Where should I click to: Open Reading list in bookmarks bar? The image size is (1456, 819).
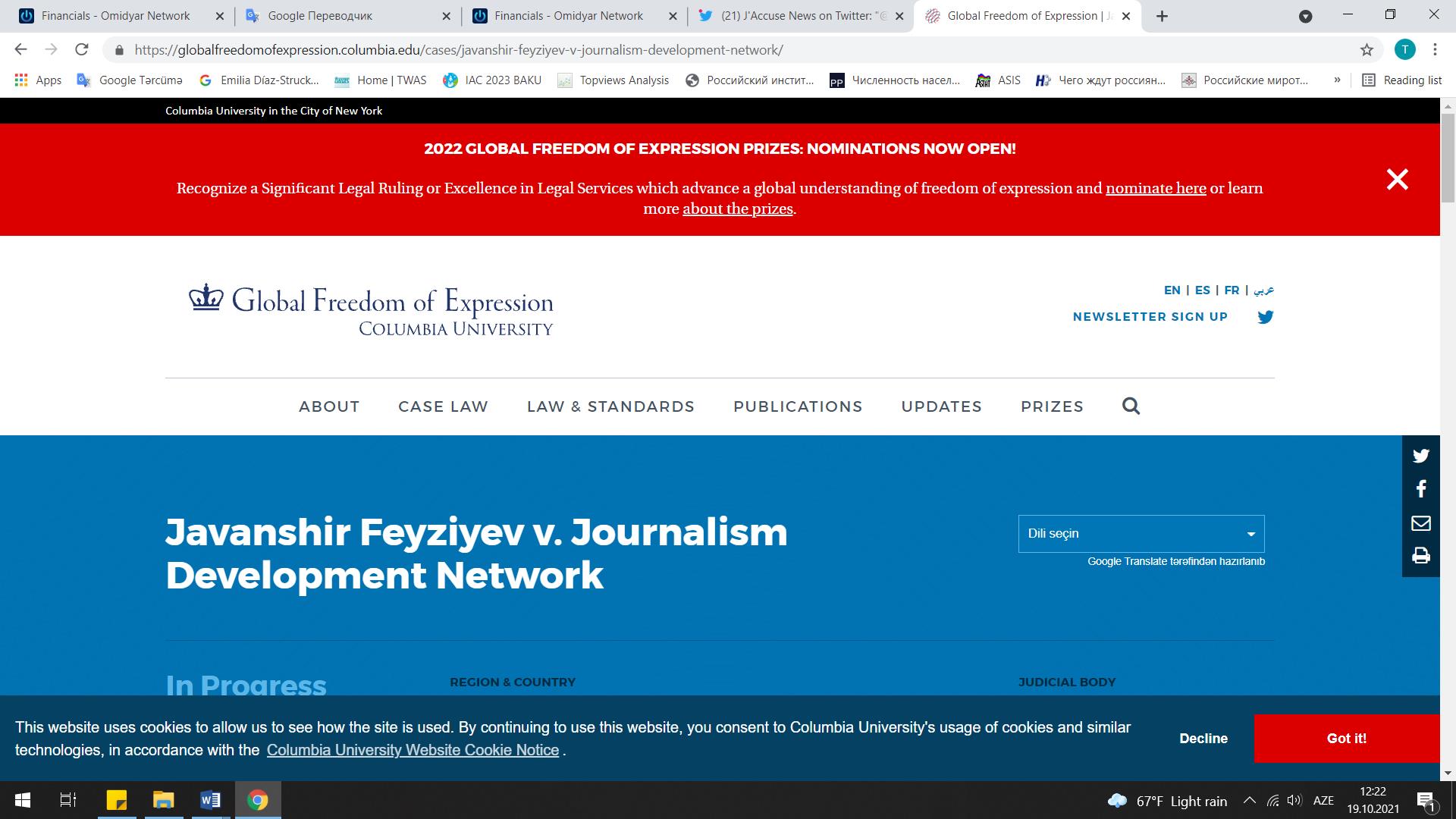pyautogui.click(x=1402, y=80)
